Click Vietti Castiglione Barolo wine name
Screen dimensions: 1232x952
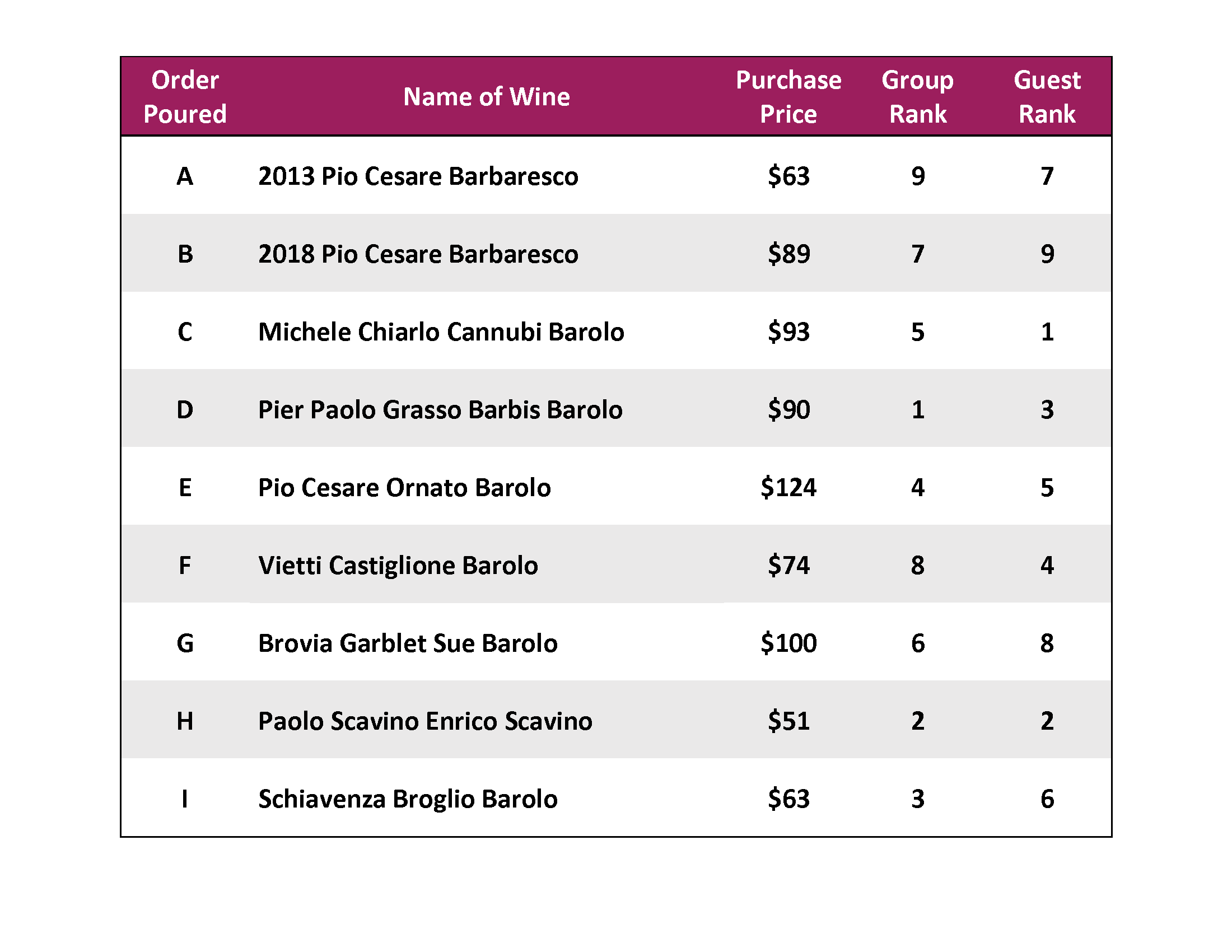pyautogui.click(x=398, y=565)
